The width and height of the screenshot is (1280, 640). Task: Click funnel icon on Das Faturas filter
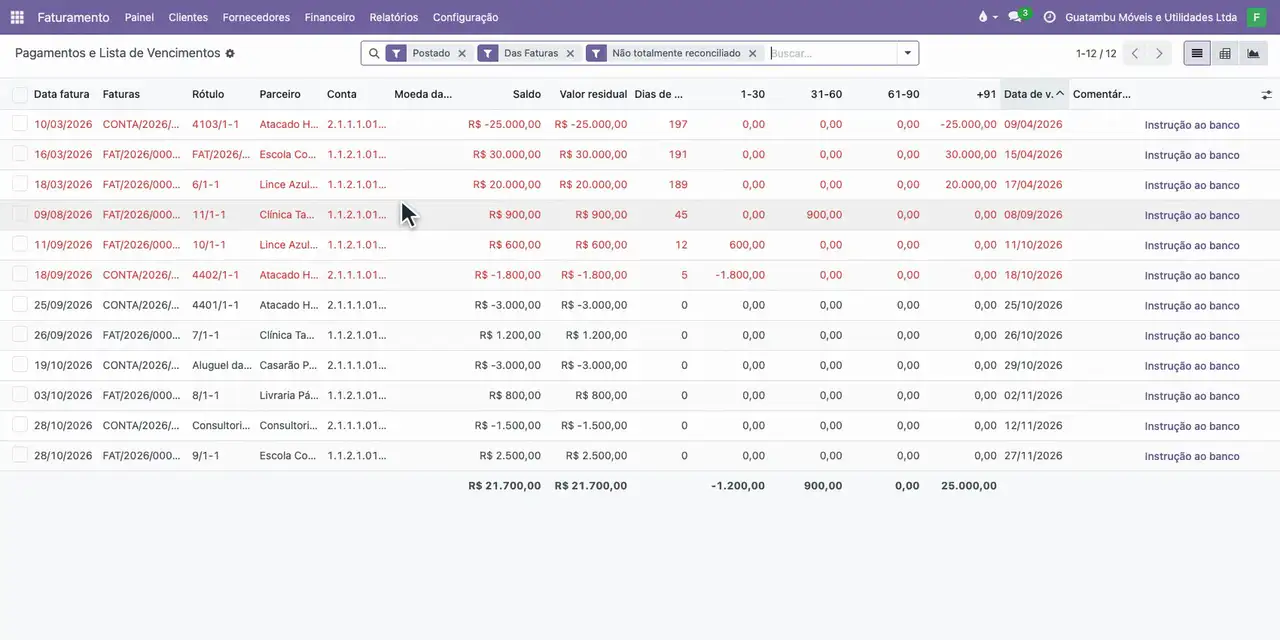(x=488, y=53)
